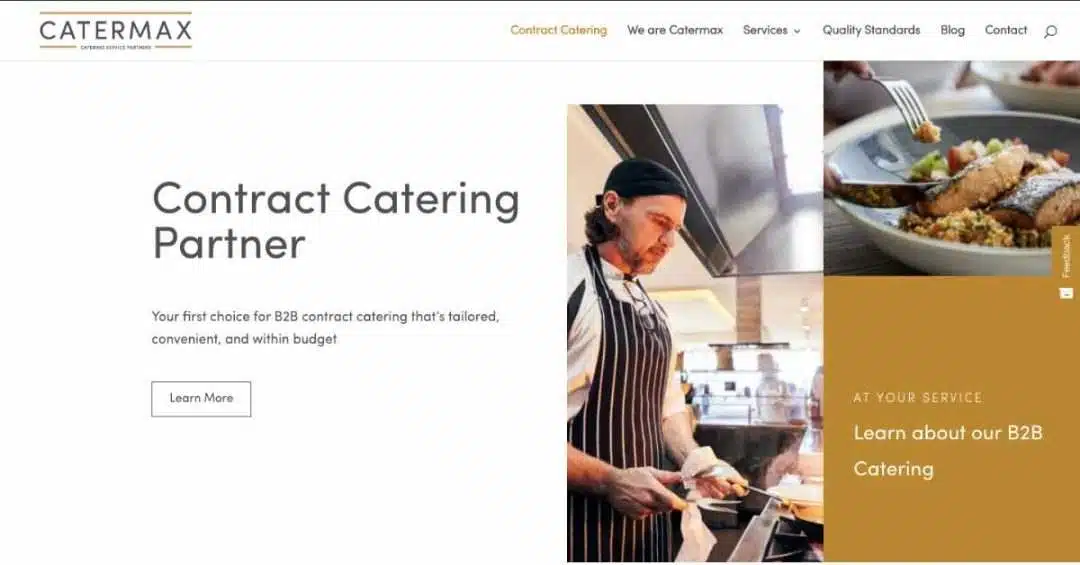Click the chef in striped apron photo

(x=695, y=333)
